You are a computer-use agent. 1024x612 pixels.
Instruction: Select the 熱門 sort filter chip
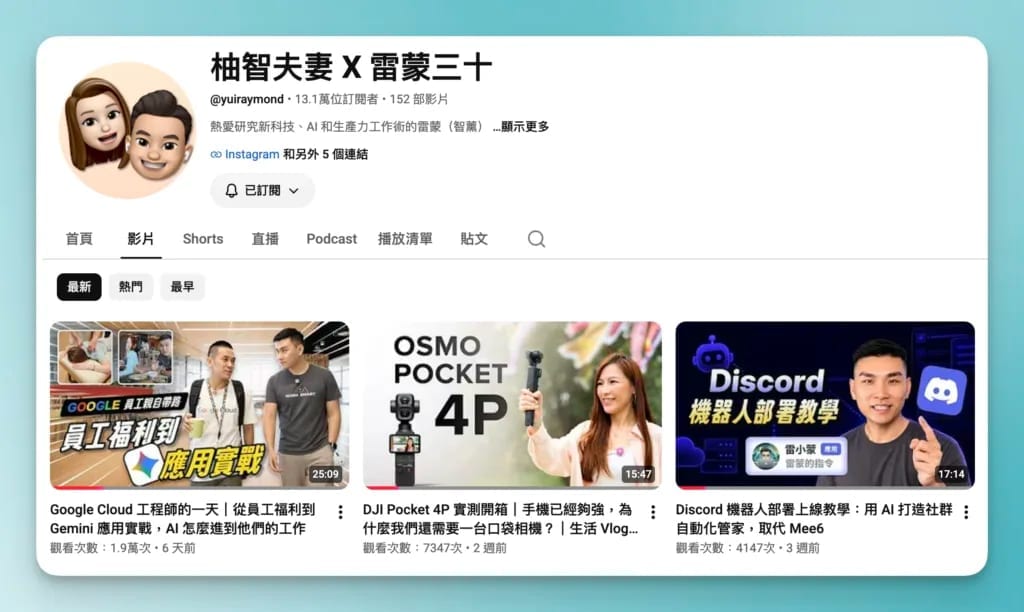click(x=131, y=287)
